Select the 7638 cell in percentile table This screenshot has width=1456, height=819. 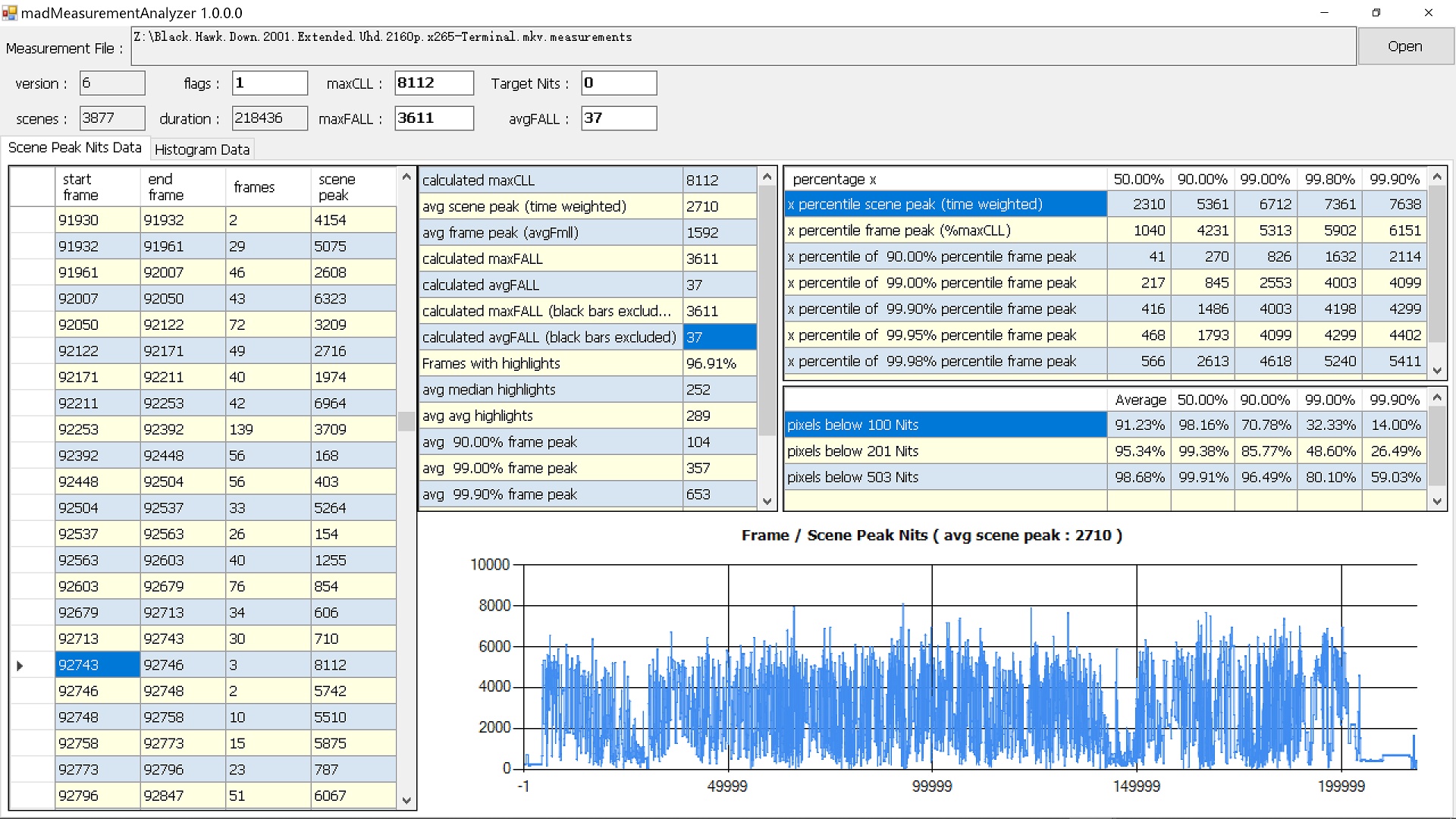(1394, 204)
